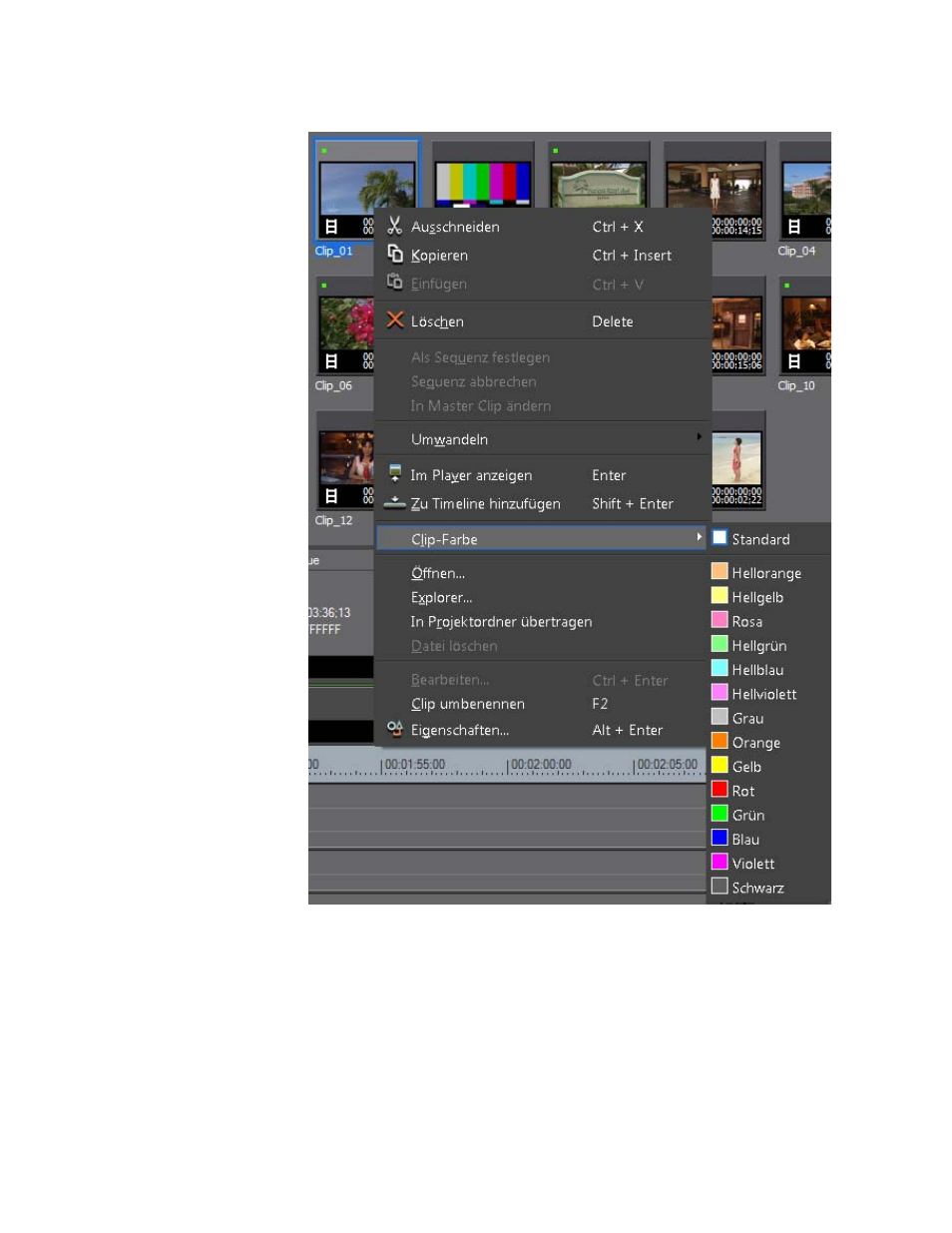Screen dimensions: 952x1233
Task: Click the filmstrip icon on Clip_10 thumbnail
Action: [794, 361]
